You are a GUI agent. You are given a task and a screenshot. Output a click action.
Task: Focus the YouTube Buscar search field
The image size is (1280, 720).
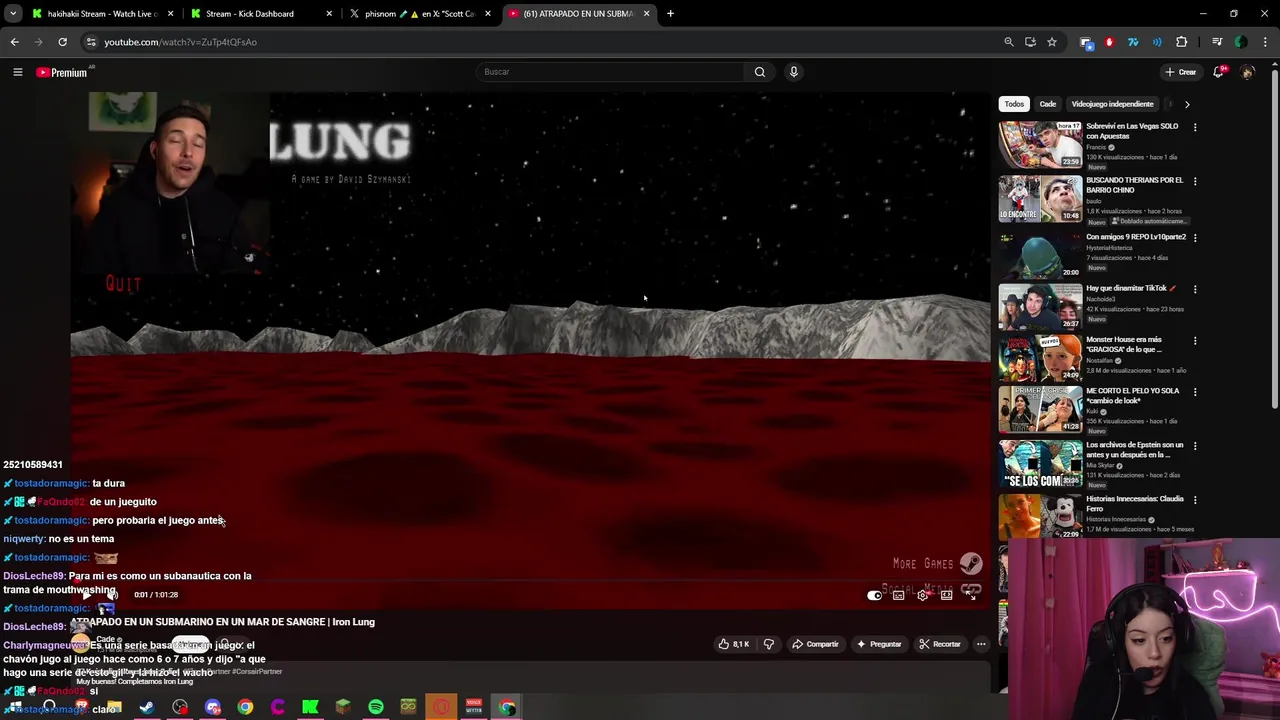[x=610, y=72]
